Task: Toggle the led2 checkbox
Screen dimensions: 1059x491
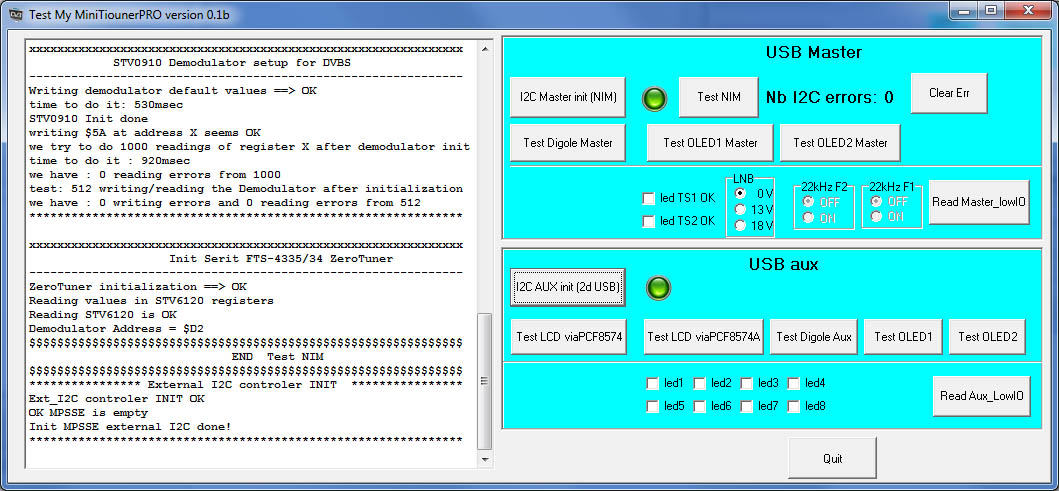Action: point(700,384)
